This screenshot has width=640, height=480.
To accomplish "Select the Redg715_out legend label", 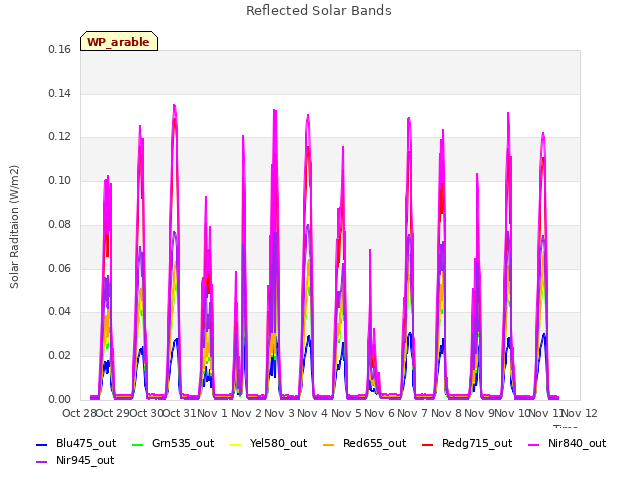I will point(477,443).
